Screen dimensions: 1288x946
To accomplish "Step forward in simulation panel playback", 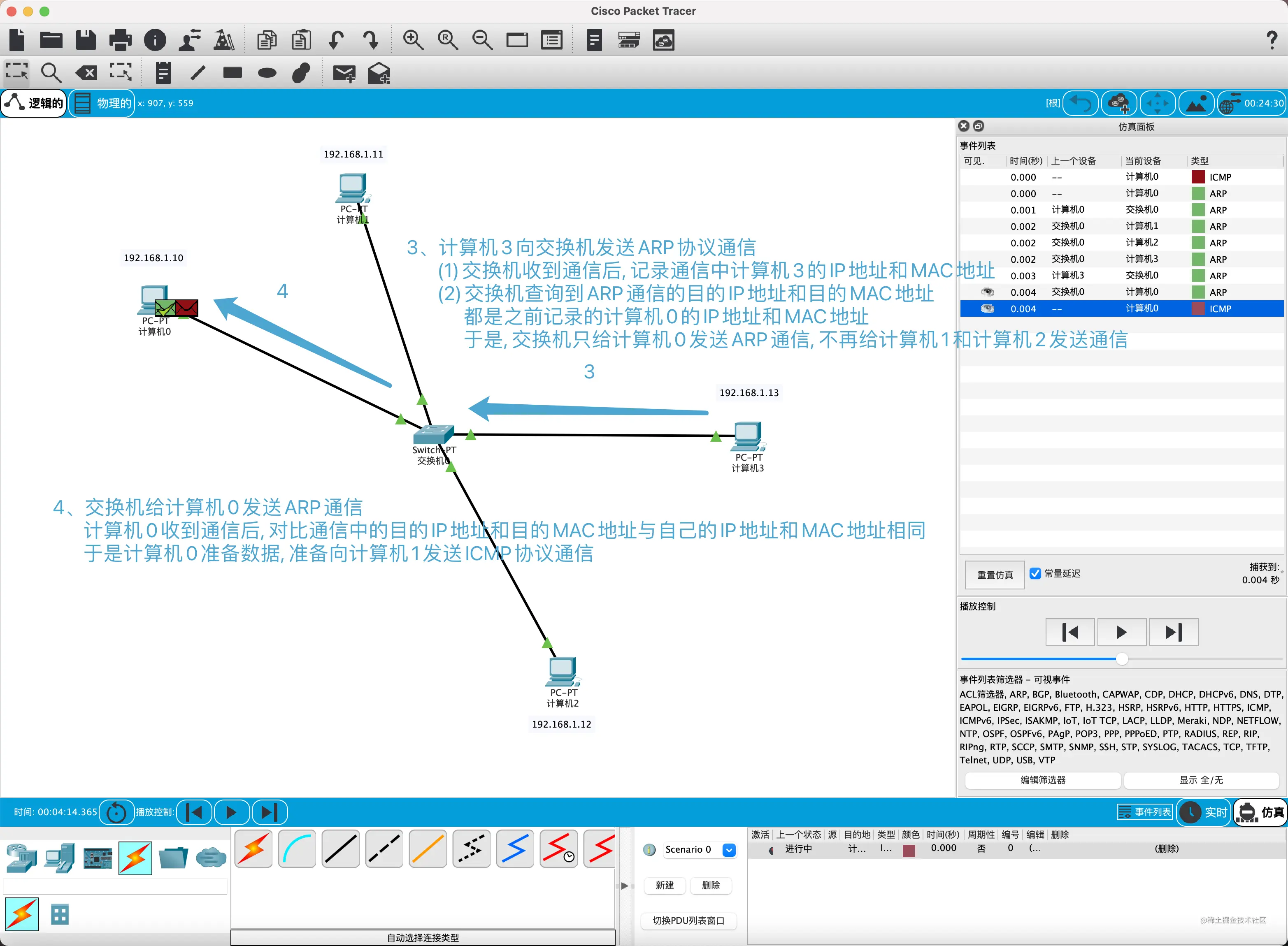I will pos(1174,632).
